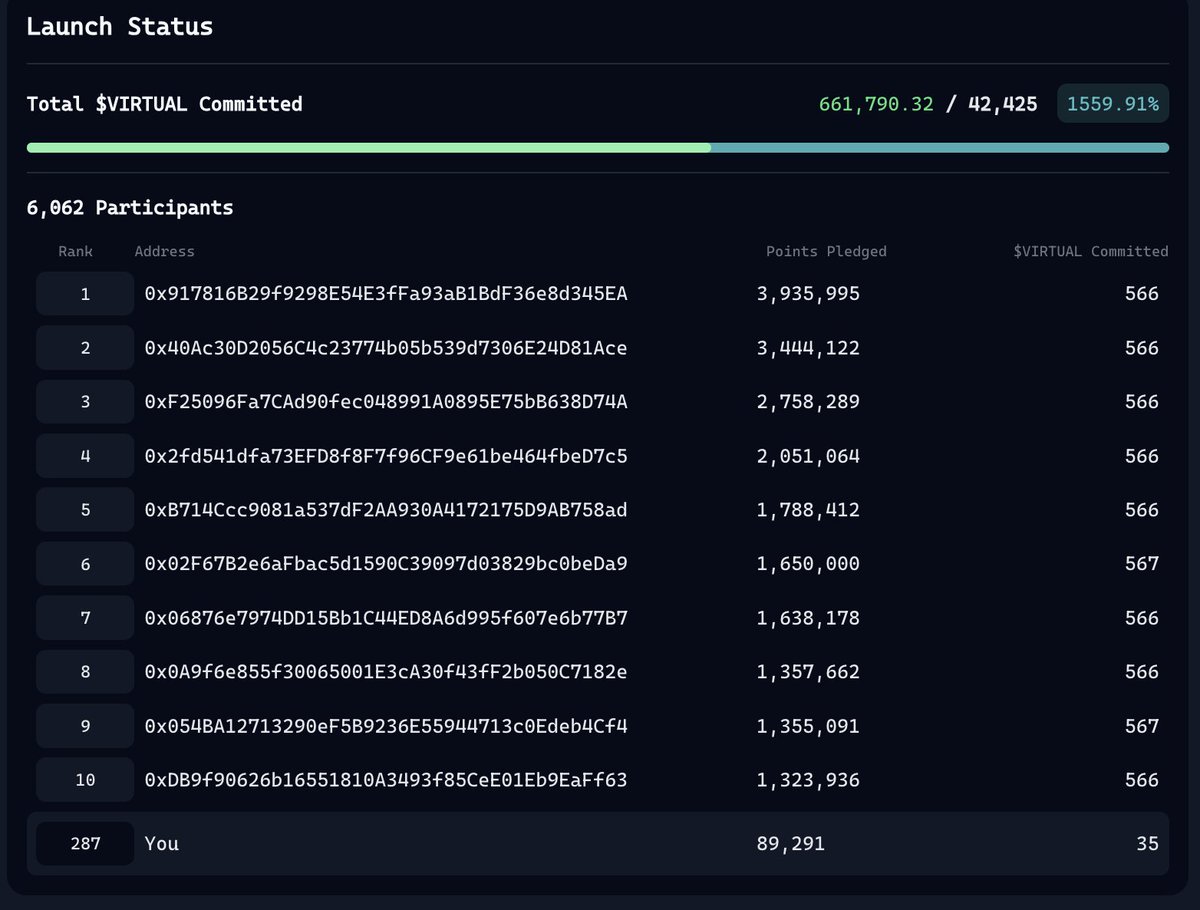The width and height of the screenshot is (1200, 910).
Task: Select address 0x0A9f6e855f30065001E3cA30f43fF2b050C7182e
Action: tap(386, 672)
